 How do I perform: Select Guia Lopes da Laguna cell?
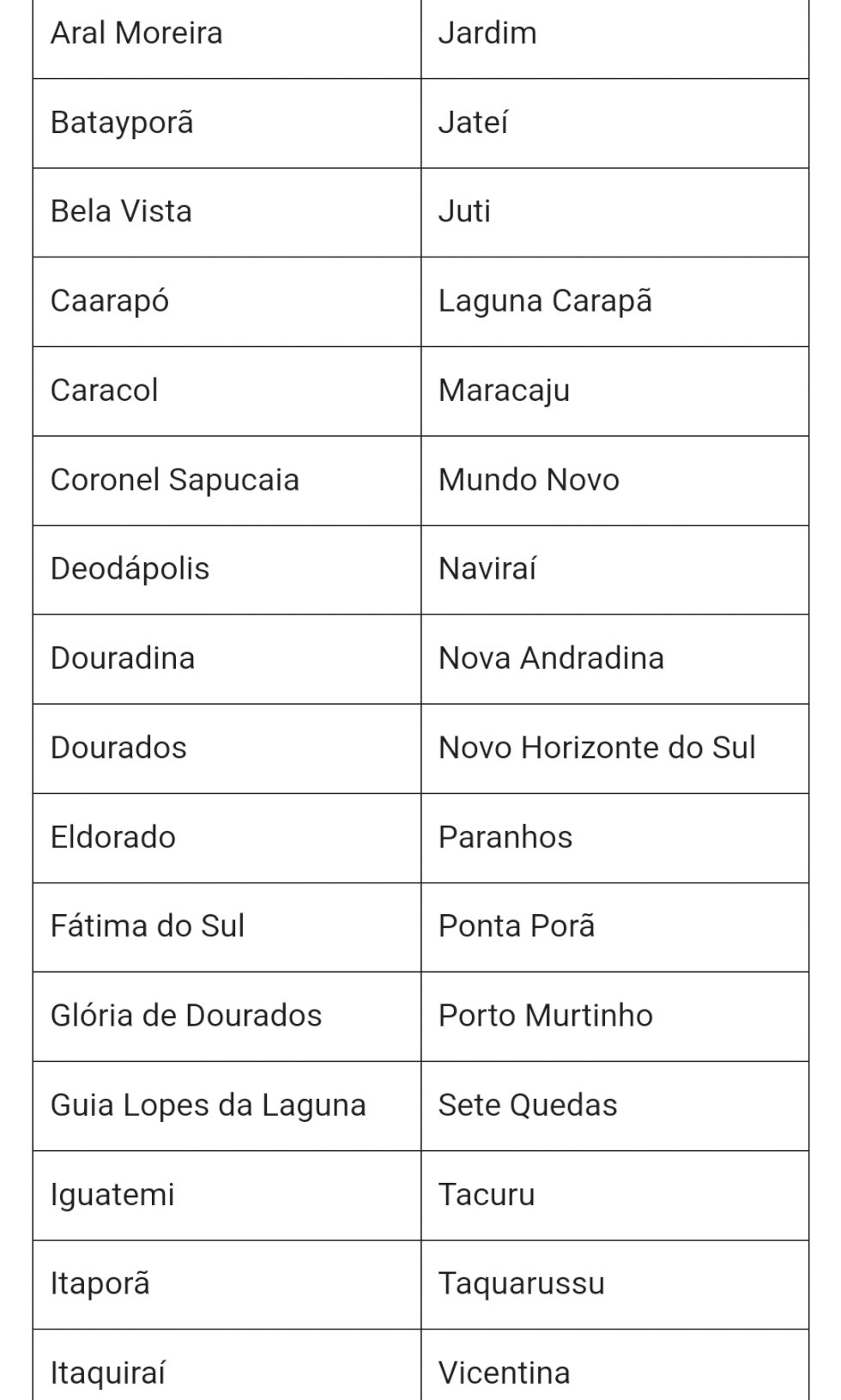(x=209, y=1105)
